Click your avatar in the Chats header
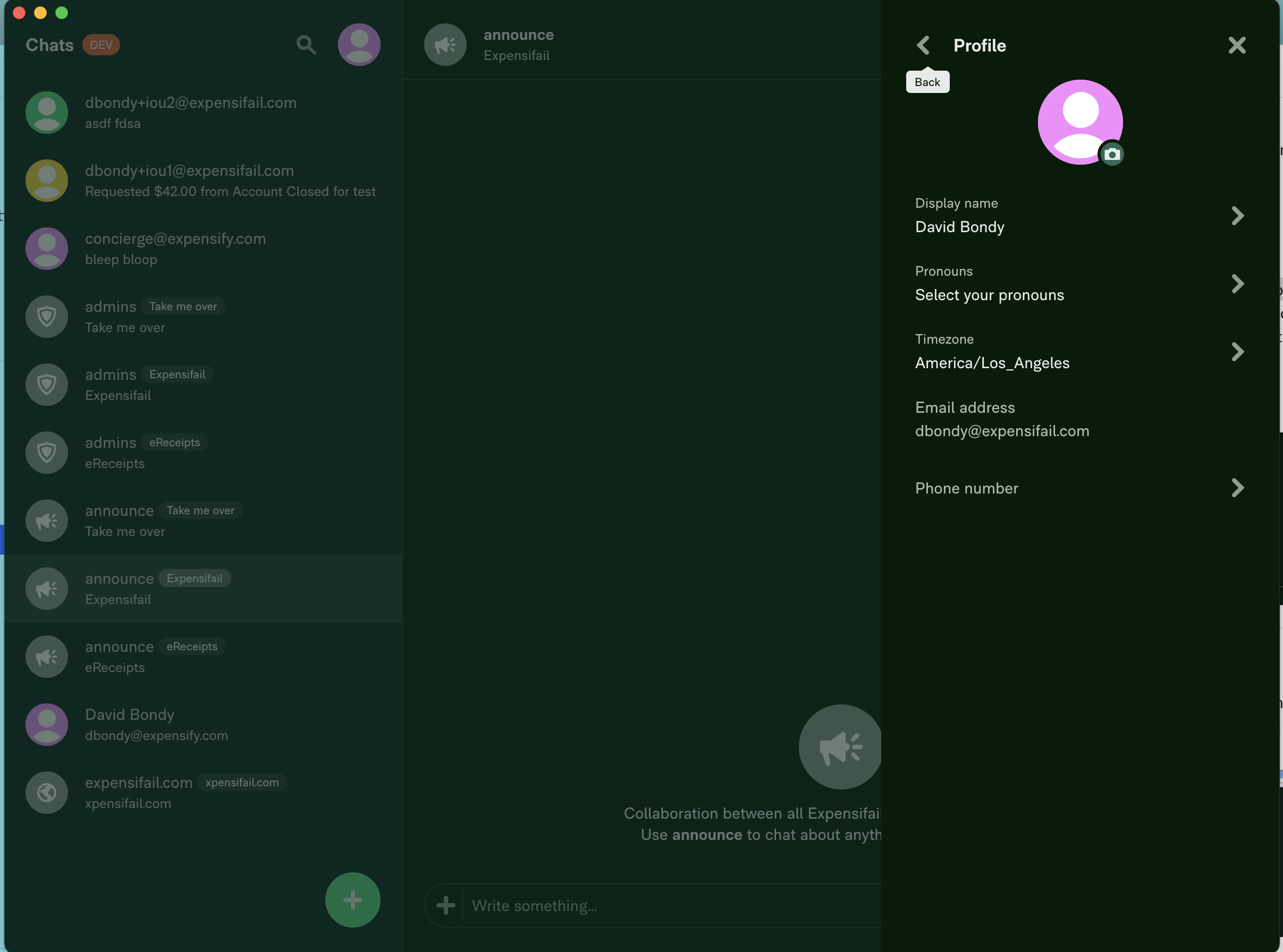 point(359,45)
